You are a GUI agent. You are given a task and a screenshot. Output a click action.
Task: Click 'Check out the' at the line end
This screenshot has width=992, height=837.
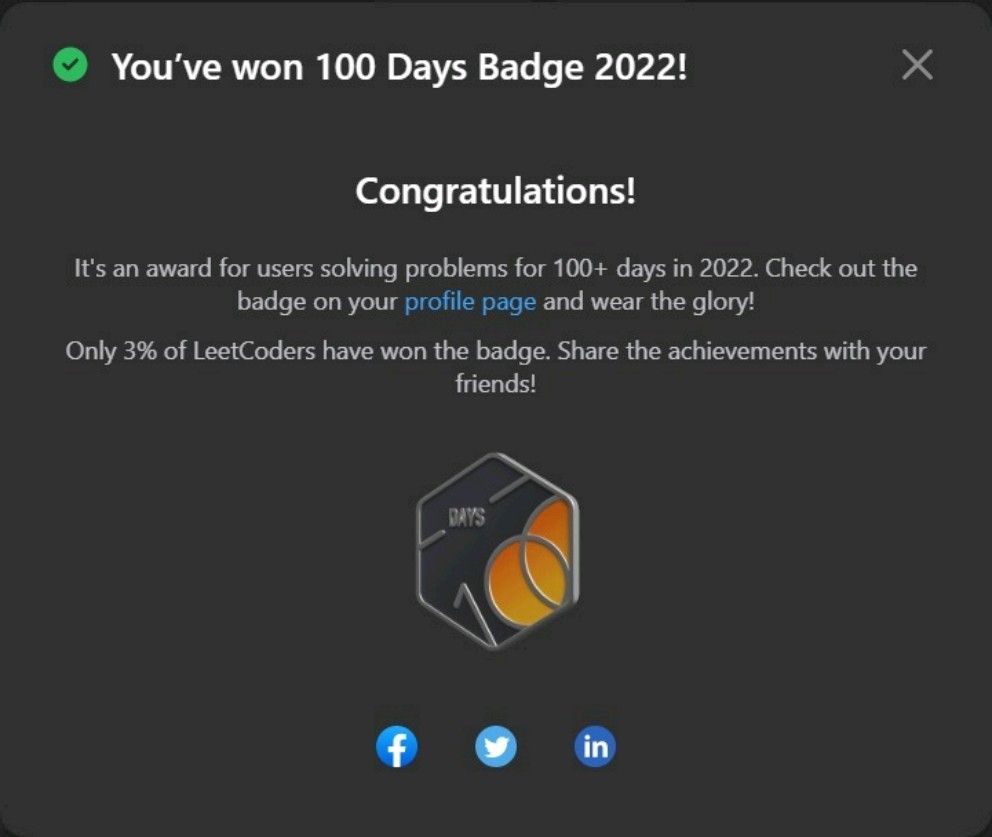841,268
